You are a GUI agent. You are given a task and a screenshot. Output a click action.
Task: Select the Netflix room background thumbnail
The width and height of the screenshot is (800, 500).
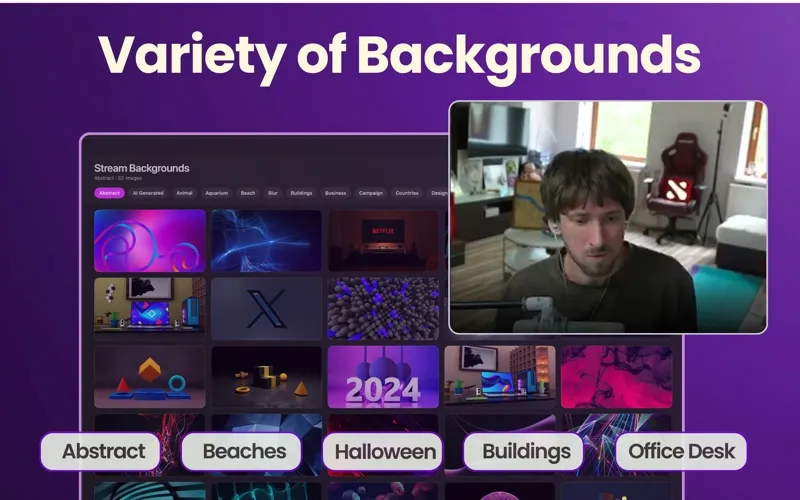pyautogui.click(x=383, y=240)
